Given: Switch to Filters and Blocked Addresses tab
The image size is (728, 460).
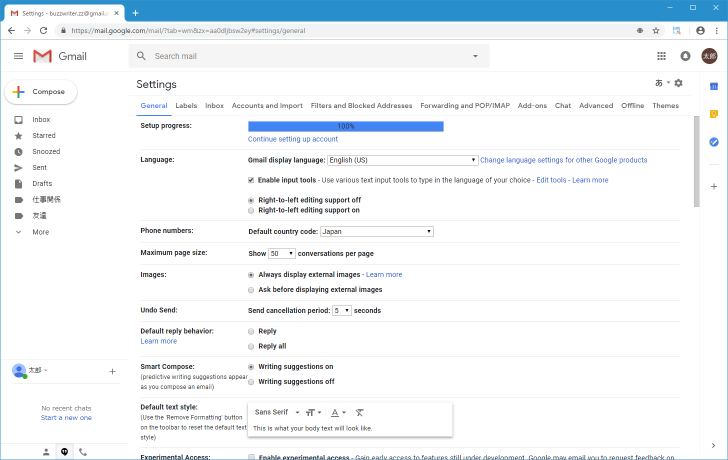Looking at the screenshot, I should [361, 106].
